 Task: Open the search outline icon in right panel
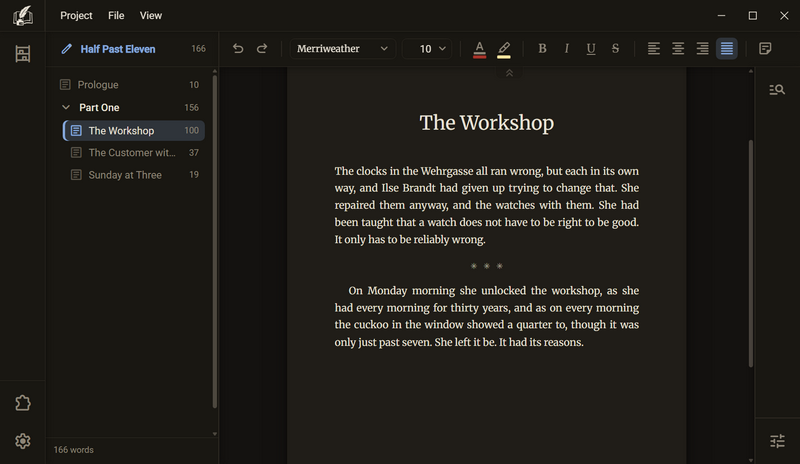pos(777,90)
